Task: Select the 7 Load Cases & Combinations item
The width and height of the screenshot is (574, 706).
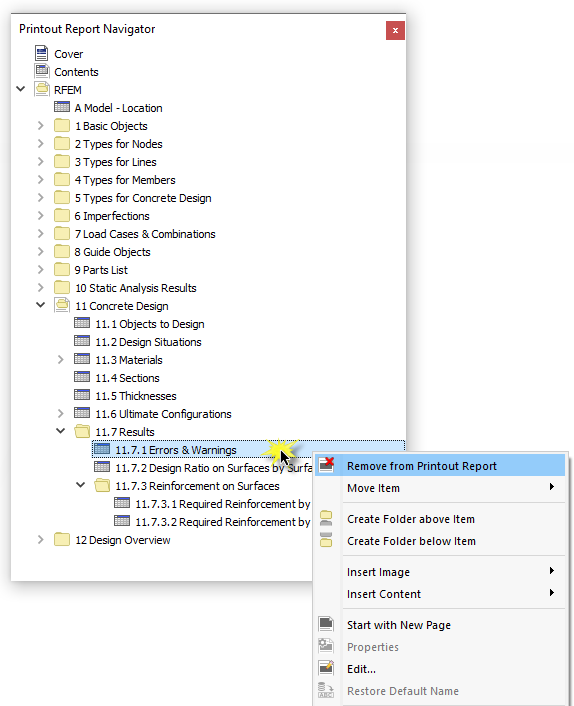Action: coord(145,234)
